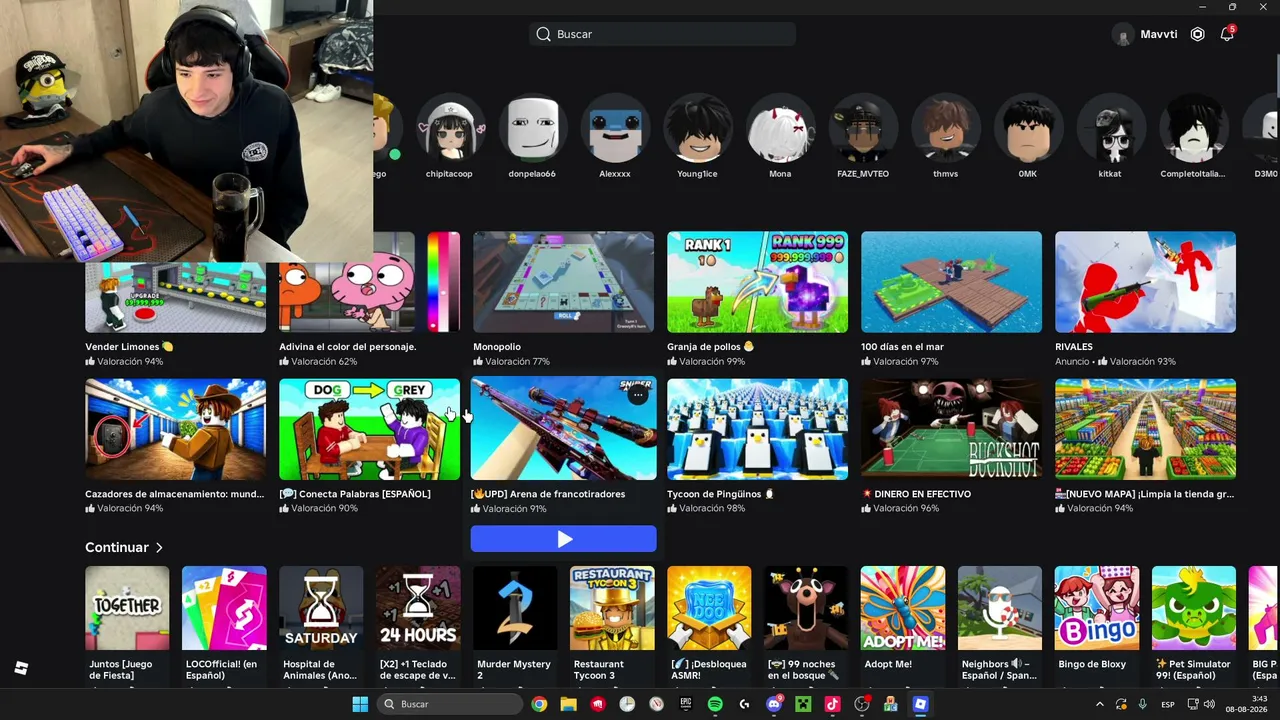Open Murder Mystery 2 in Continuar row

click(x=515, y=608)
